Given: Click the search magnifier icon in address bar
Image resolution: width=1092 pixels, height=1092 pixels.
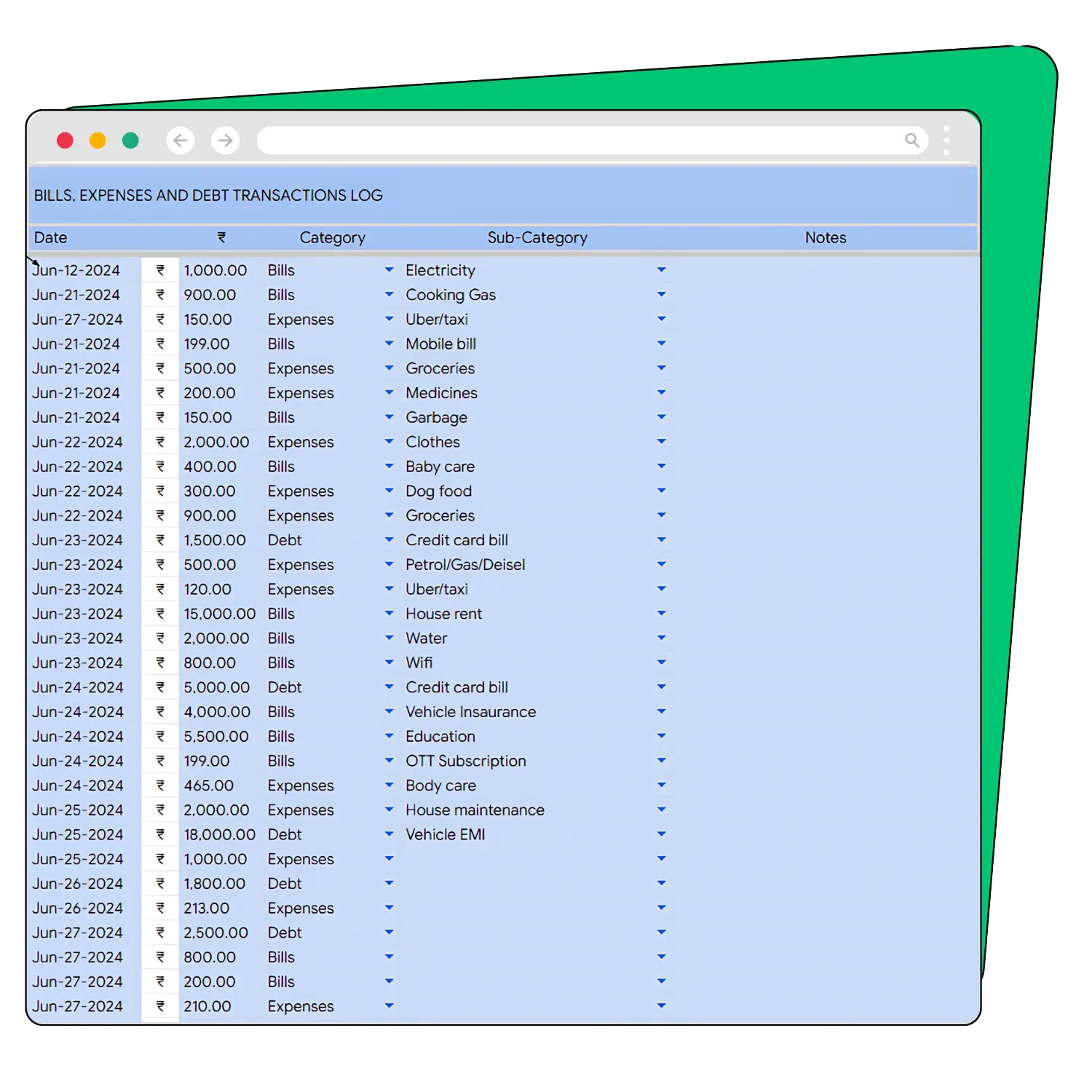Looking at the screenshot, I should (x=911, y=141).
